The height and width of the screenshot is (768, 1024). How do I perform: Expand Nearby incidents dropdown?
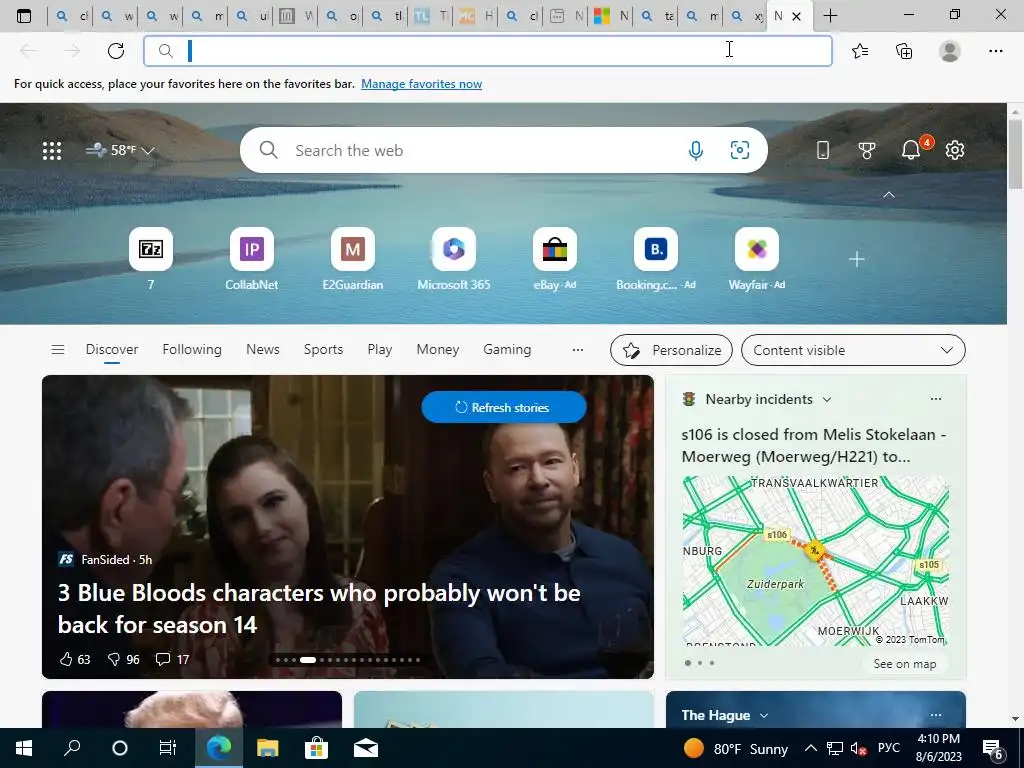[827, 399]
